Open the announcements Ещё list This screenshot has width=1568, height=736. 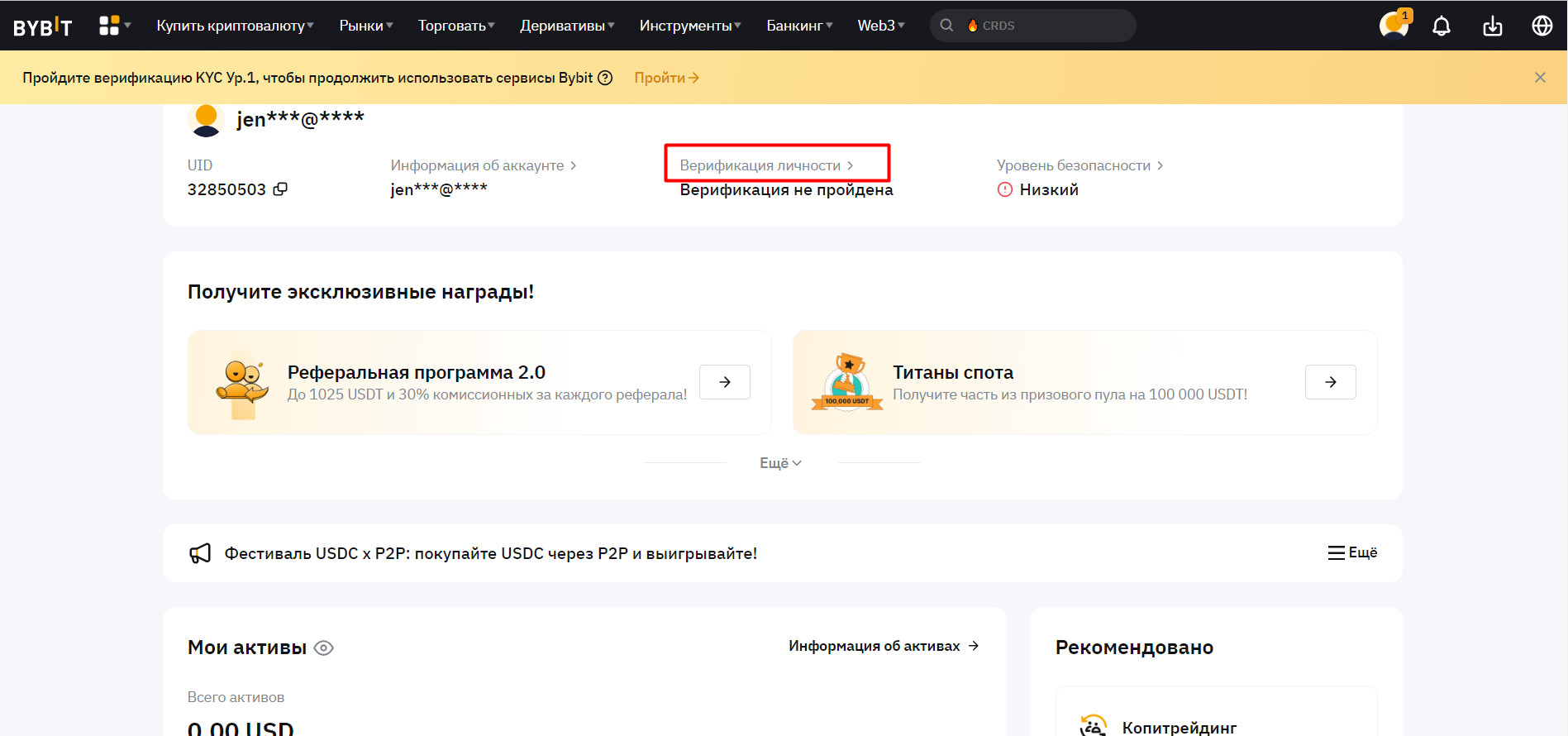1352,552
